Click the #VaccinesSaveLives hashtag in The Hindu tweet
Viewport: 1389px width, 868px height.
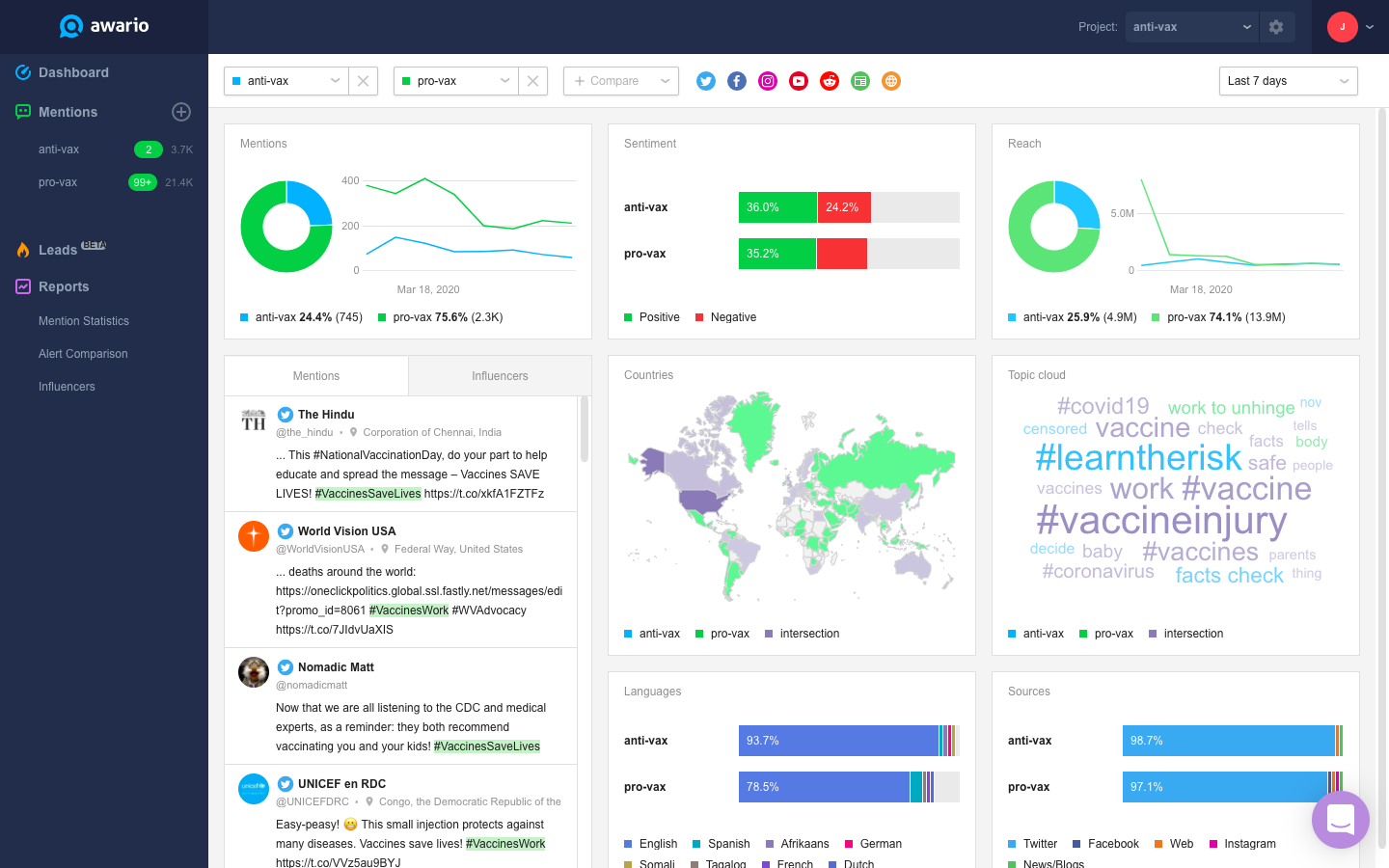point(367,493)
